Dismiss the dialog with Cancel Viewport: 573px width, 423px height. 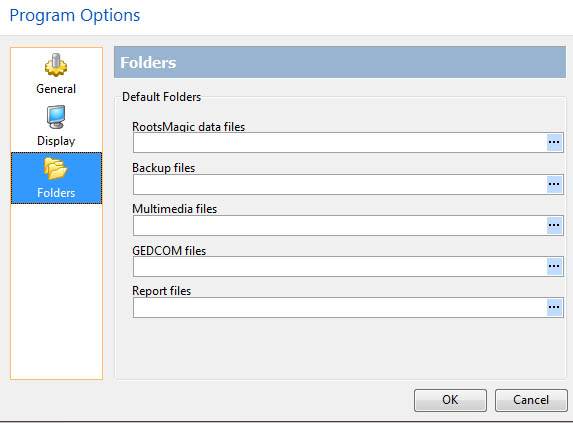point(531,400)
